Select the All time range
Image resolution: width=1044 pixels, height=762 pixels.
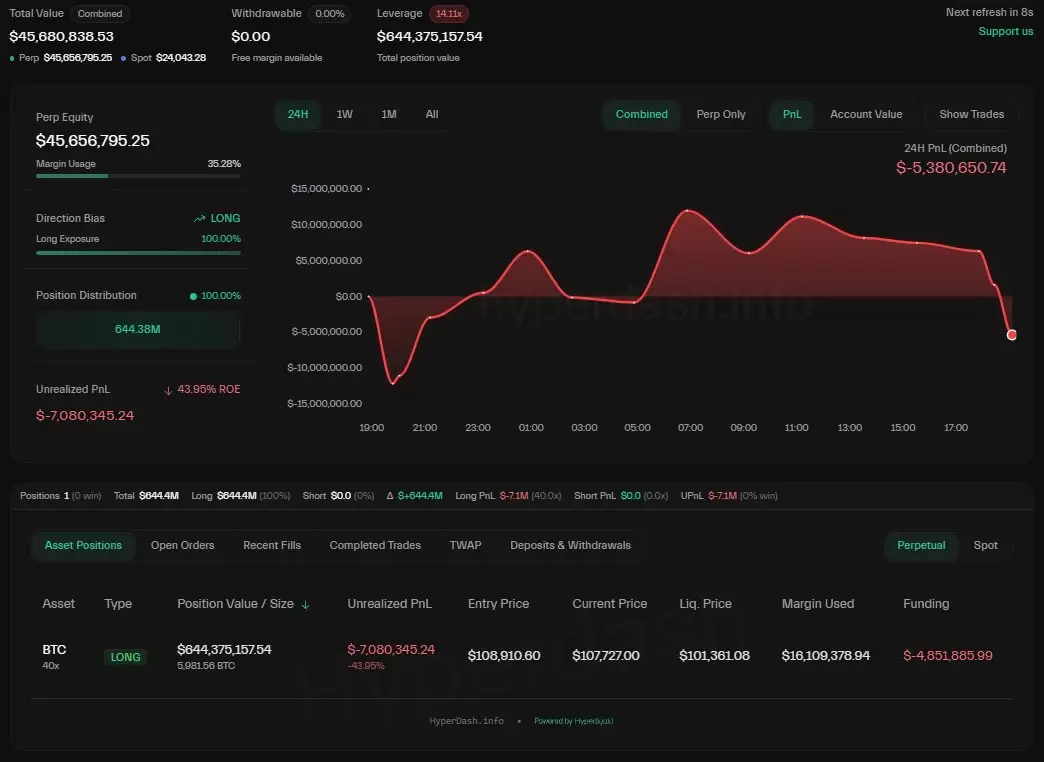point(431,115)
